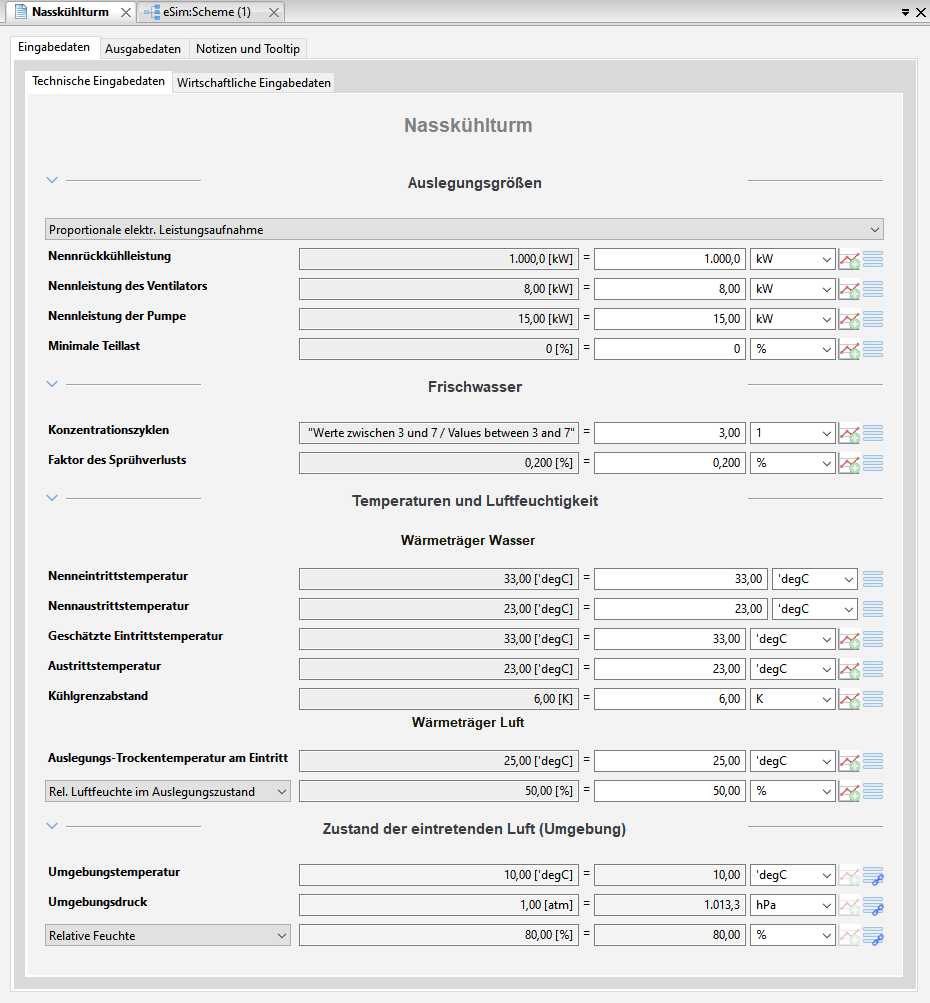Viewport: 930px width, 1003px height.
Task: Collapse the Frischwasser section
Action: [x=52, y=384]
